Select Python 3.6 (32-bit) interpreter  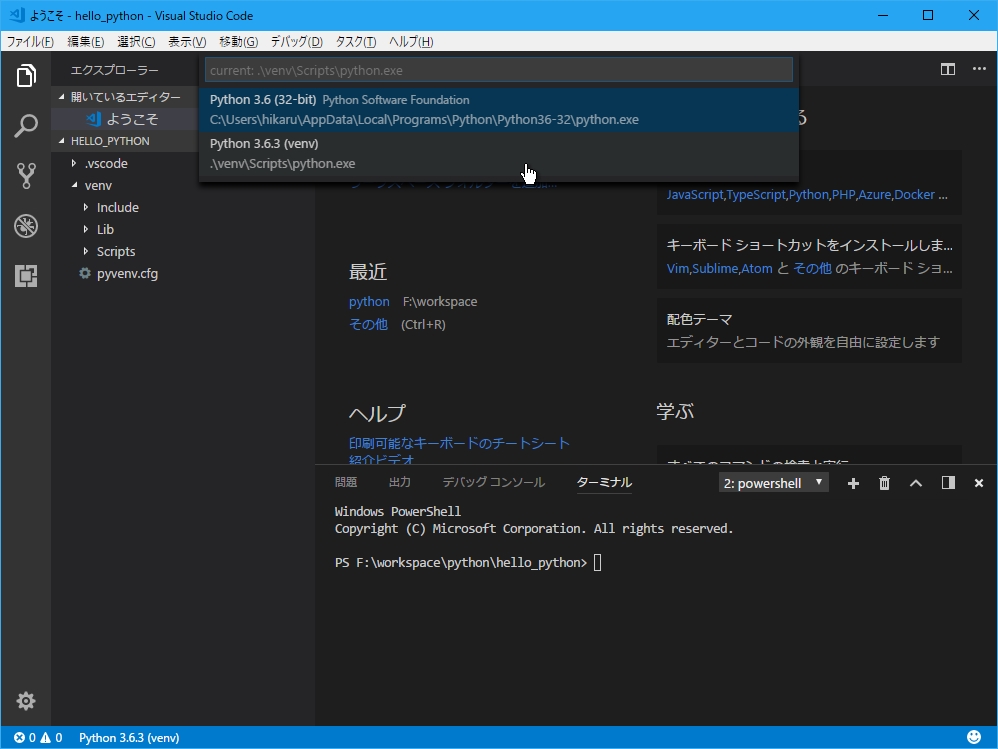pyautogui.click(x=499, y=109)
